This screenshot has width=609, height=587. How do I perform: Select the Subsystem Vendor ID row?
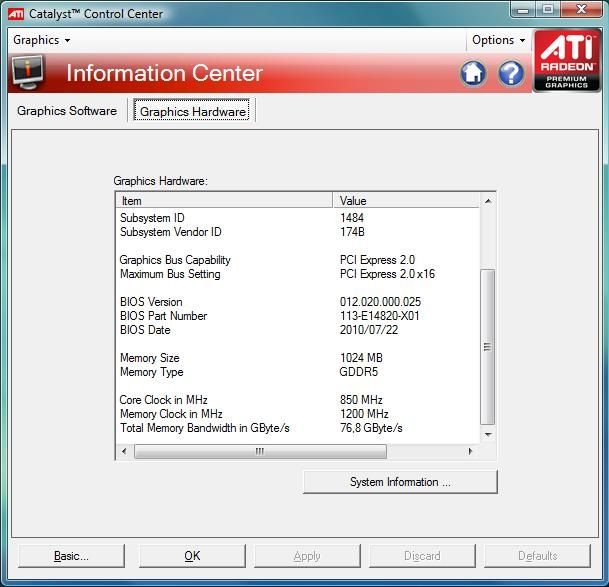pyautogui.click(x=298, y=232)
